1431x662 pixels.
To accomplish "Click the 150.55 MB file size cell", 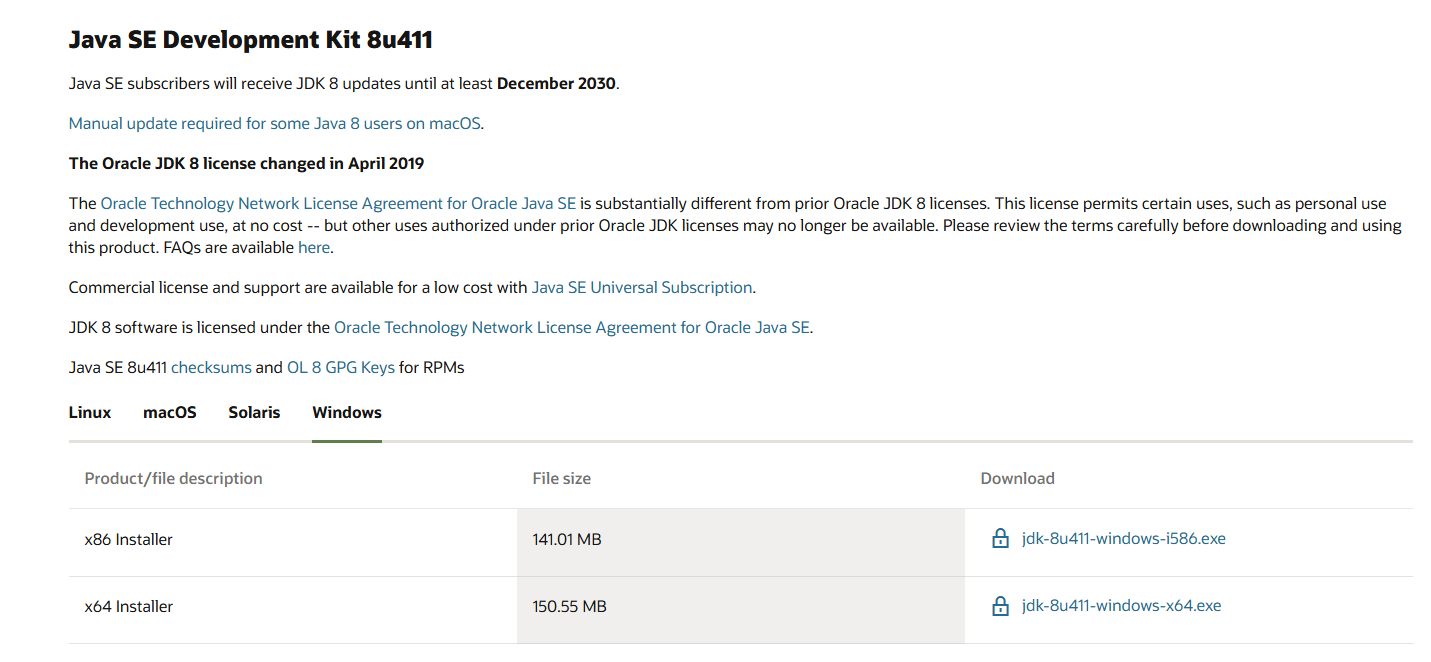I will (x=569, y=607).
